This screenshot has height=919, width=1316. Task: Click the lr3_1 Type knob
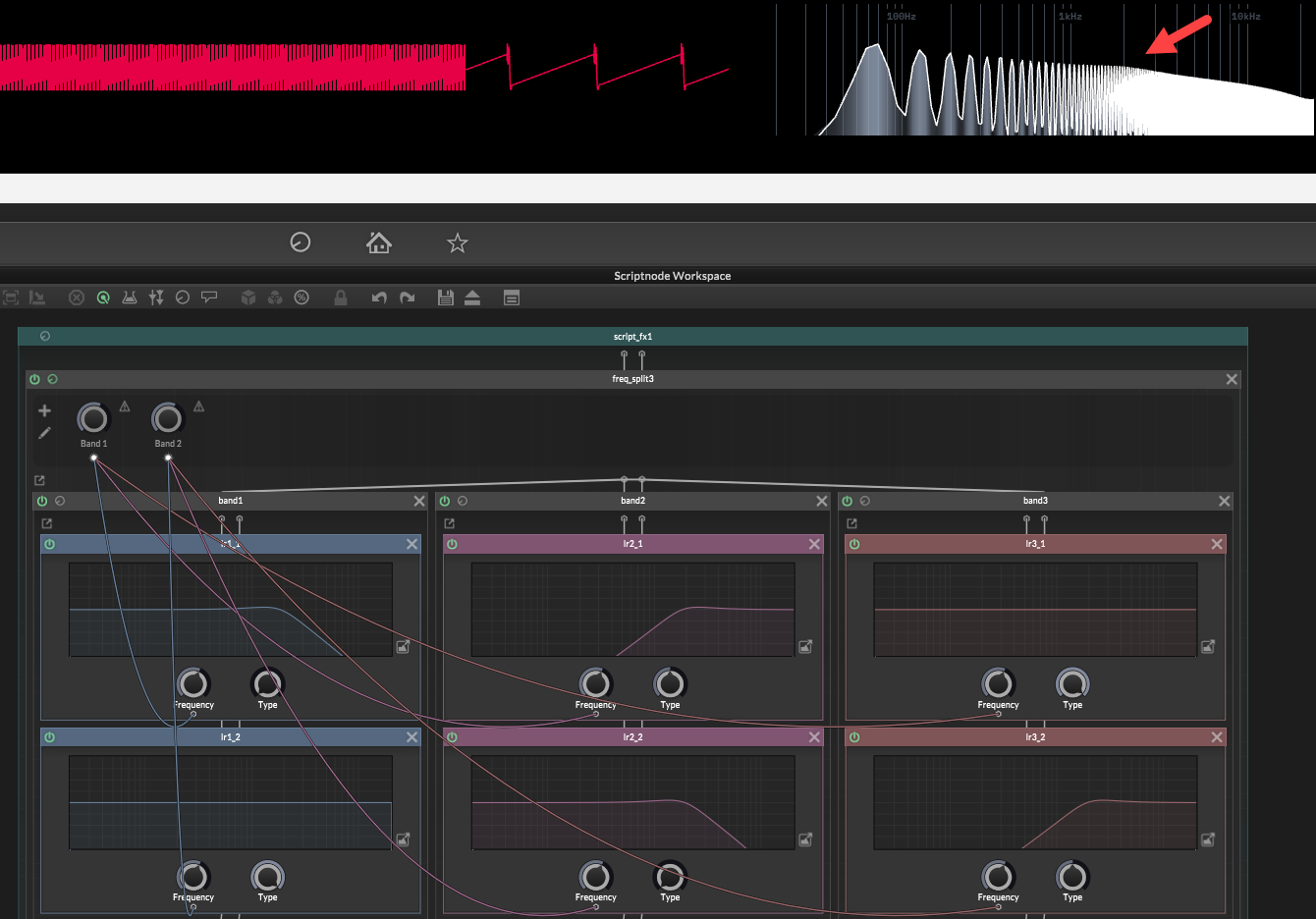tap(1072, 682)
